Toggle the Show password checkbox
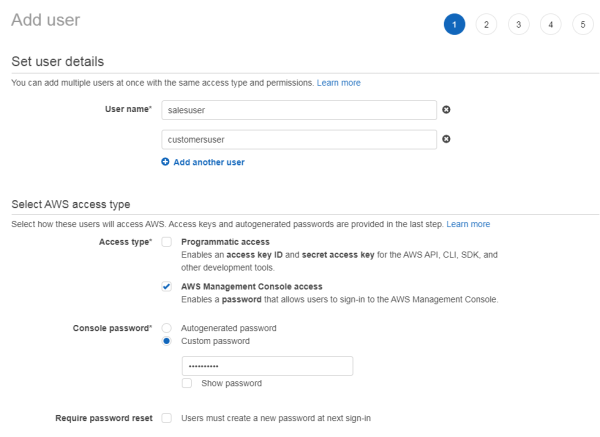Screen dimensions: 600x437 pos(187,383)
